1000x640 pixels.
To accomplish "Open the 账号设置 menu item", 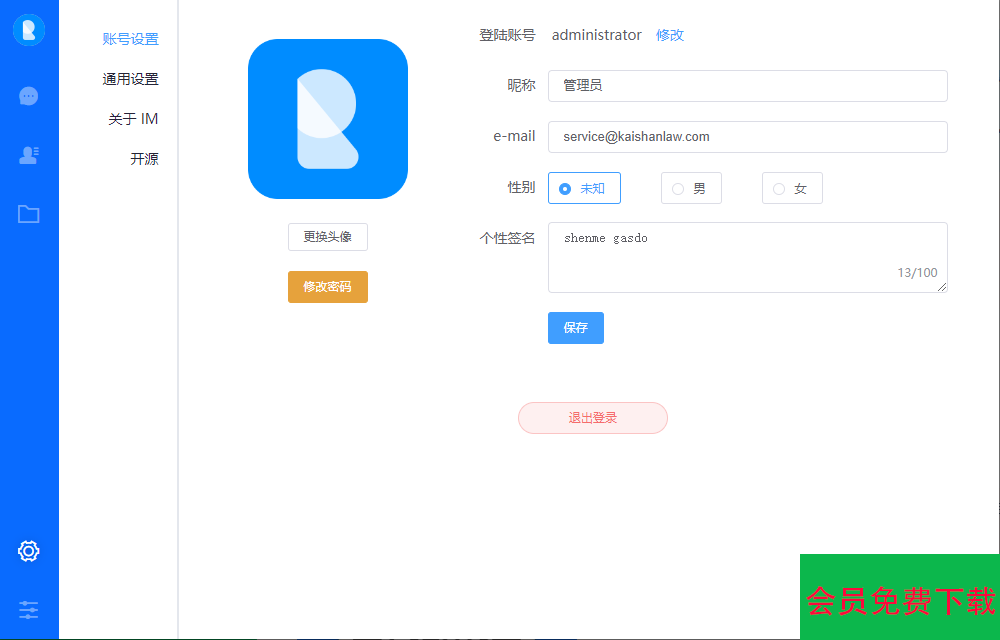I will pos(130,39).
